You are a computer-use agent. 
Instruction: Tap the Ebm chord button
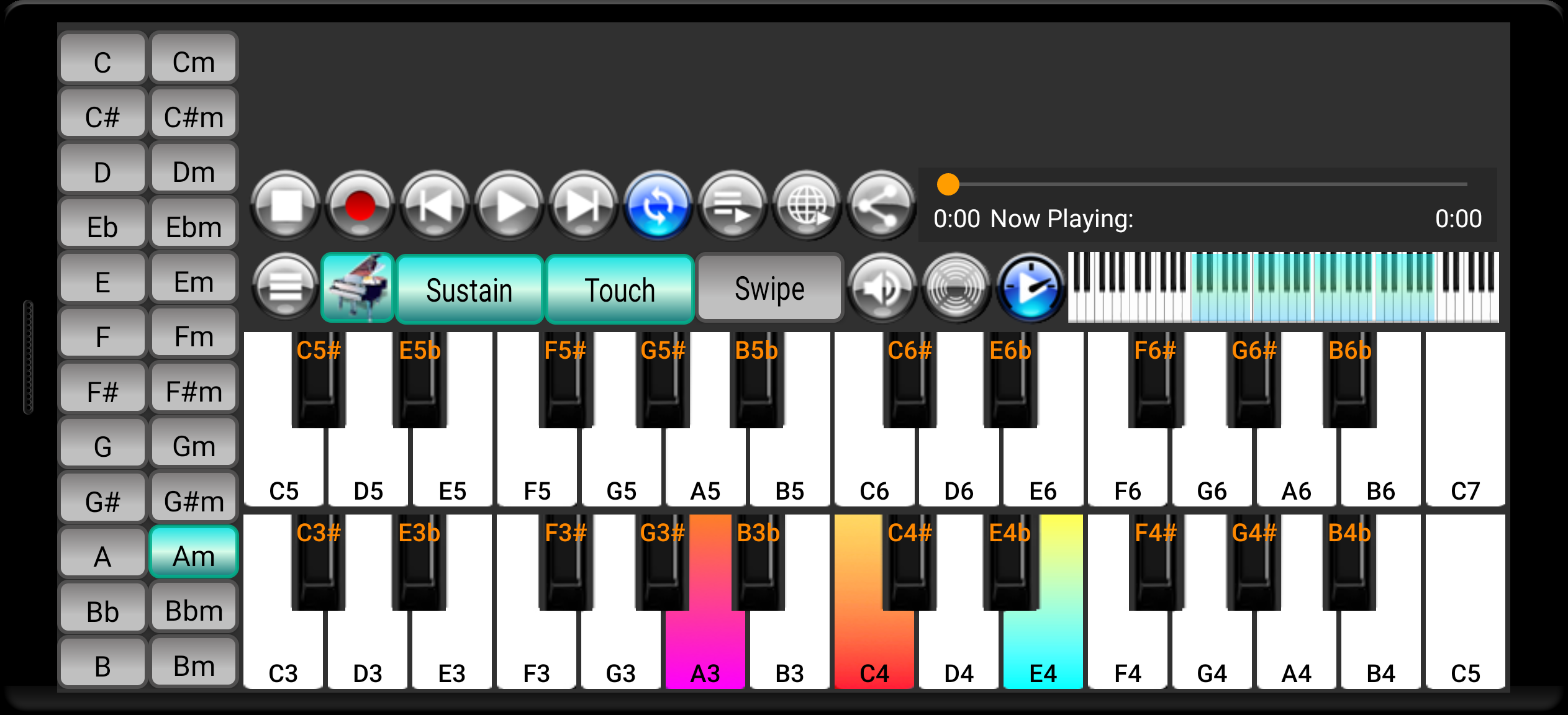pos(194,223)
